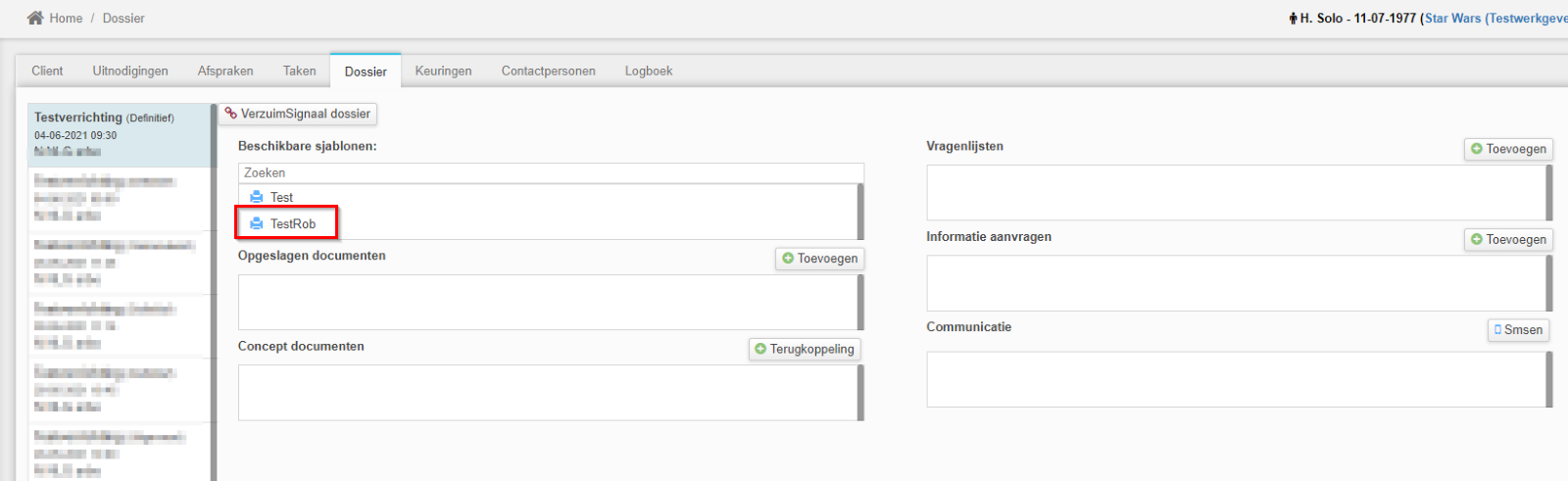
Task: Click green plus icon for Opgeslagen documenten
Action: tap(788, 259)
